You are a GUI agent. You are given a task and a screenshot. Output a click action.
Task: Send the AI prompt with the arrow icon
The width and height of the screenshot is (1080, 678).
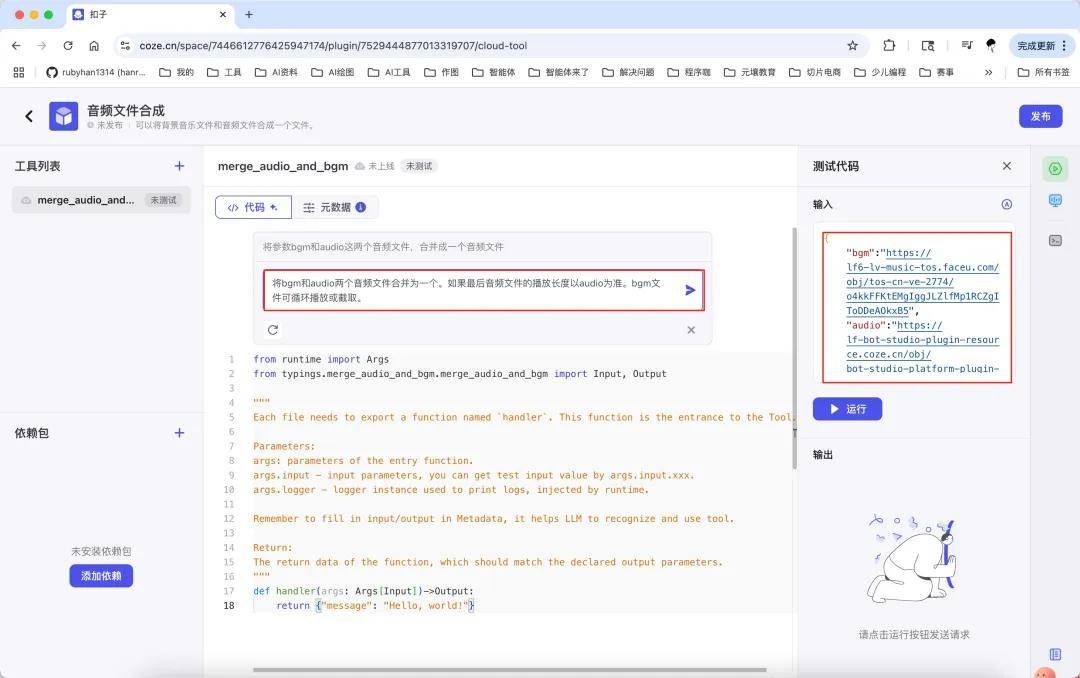pos(690,290)
